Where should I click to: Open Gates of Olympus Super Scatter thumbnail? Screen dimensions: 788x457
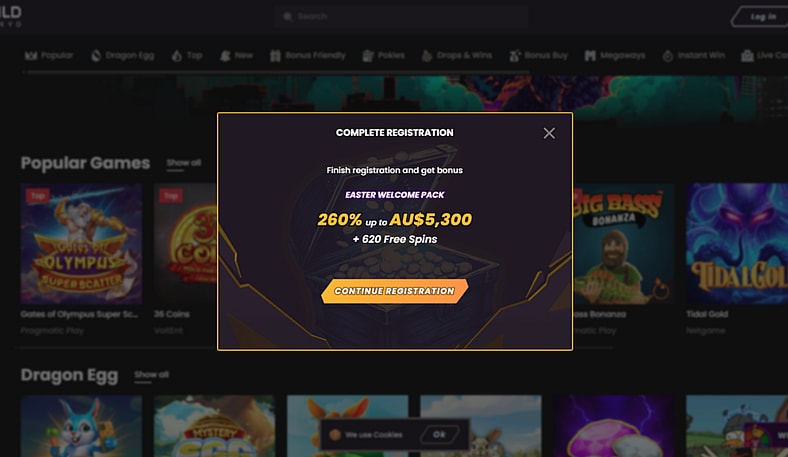pos(81,244)
